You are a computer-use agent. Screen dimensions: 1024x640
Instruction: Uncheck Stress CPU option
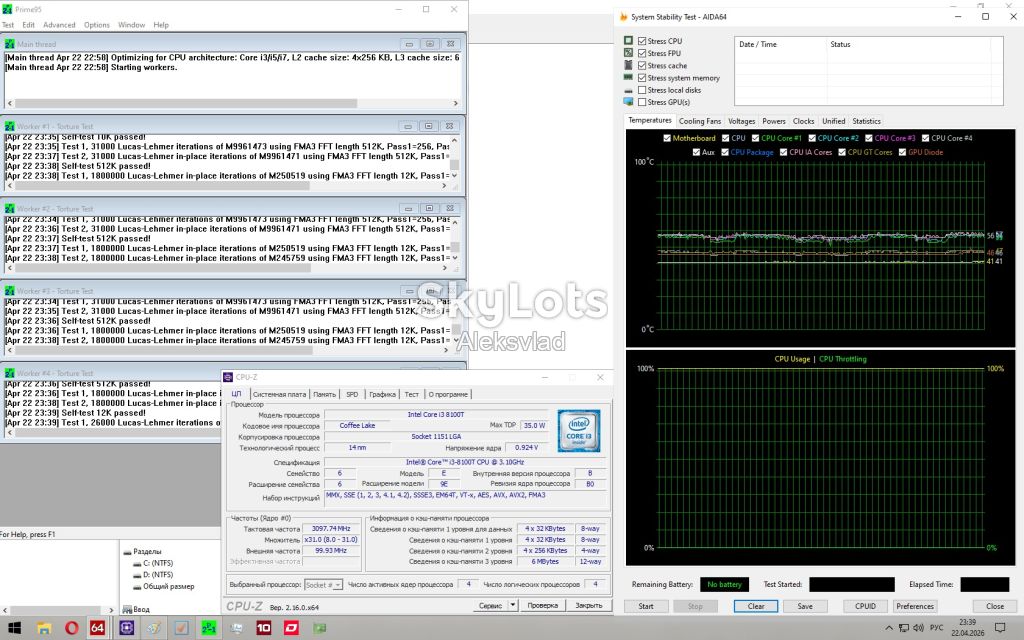click(x=642, y=40)
